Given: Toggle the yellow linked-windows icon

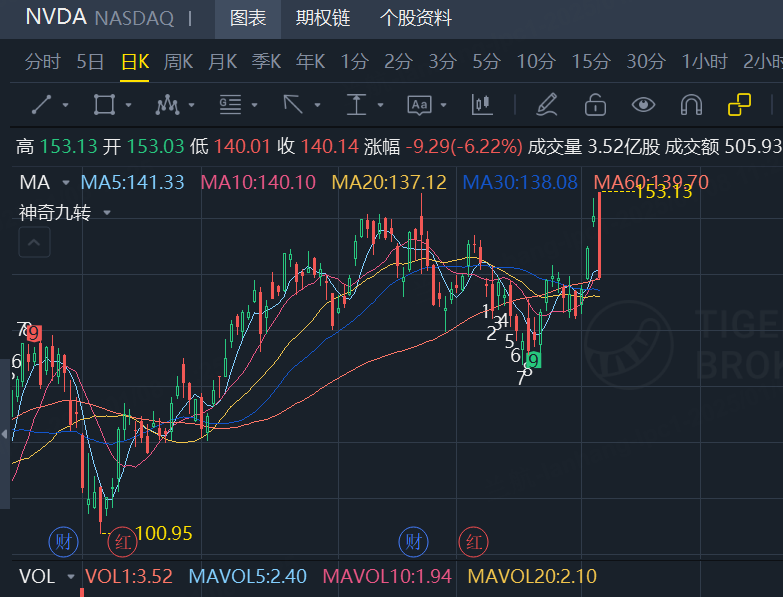Looking at the screenshot, I should 739,105.
